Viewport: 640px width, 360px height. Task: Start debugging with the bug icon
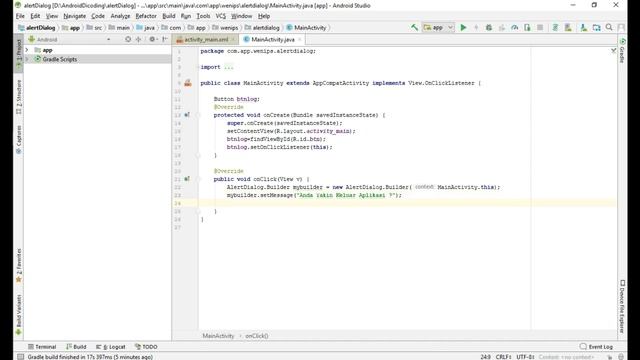point(489,27)
